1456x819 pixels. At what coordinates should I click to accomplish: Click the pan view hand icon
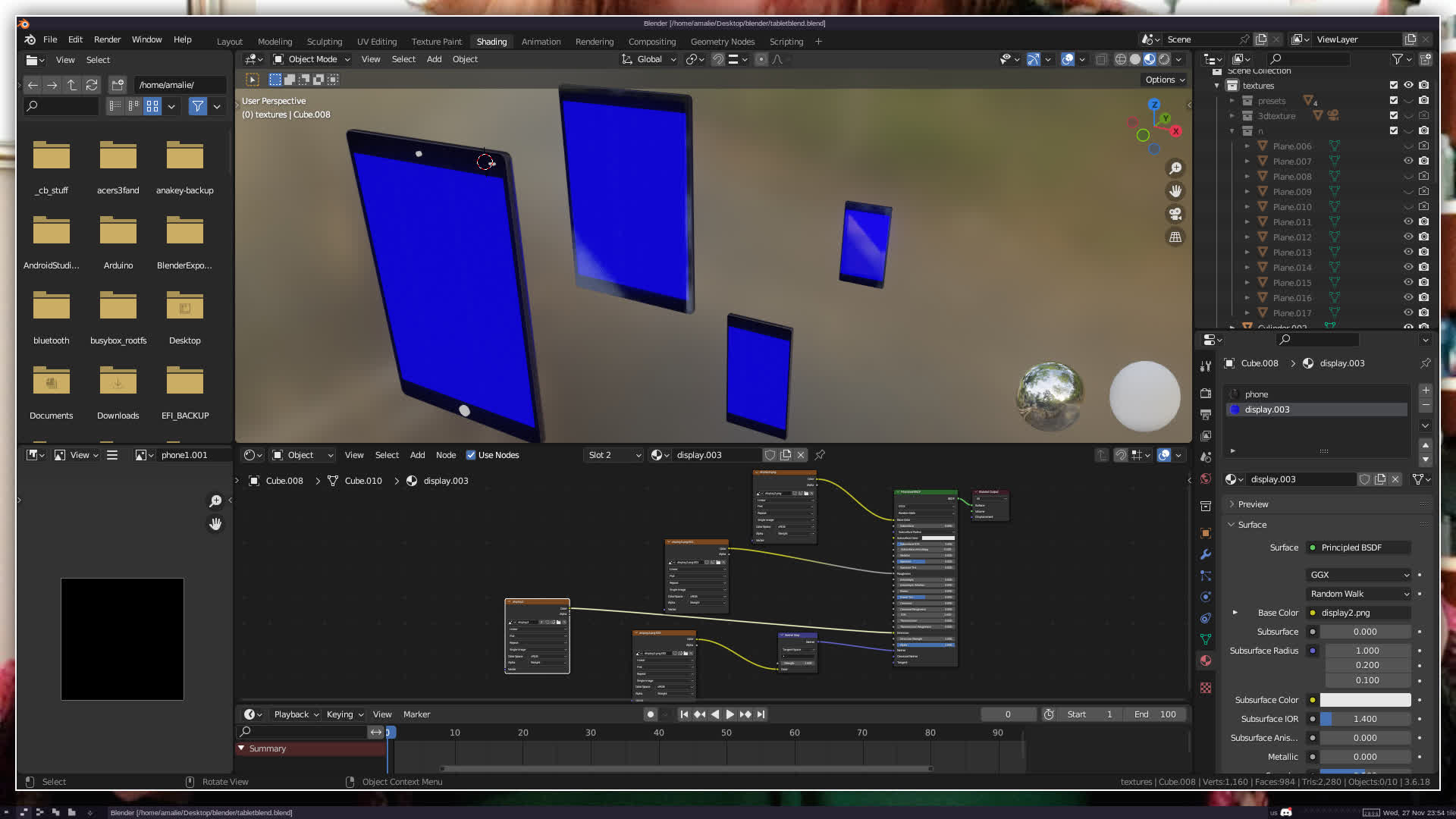pos(1175,191)
